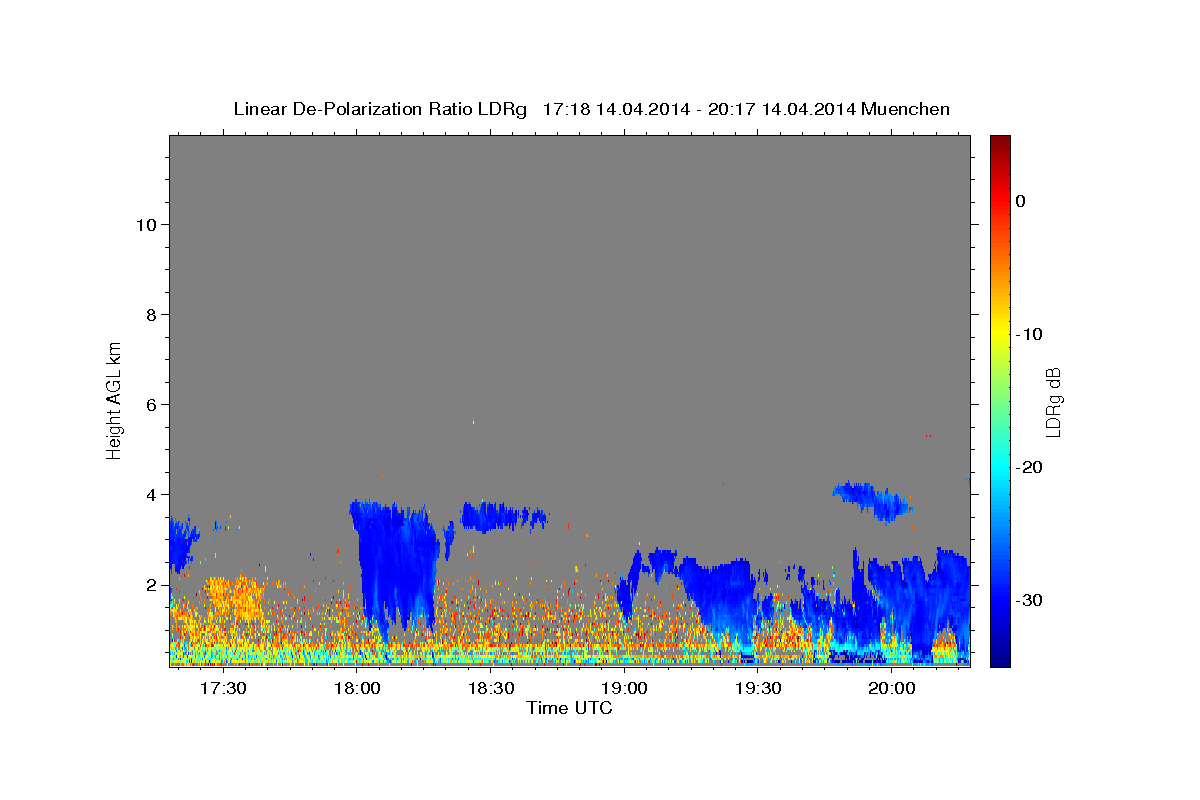This screenshot has height=800, width=1200.
Task: Click the plot title 'Linear De-Polarization Ratio LDRg'
Action: point(380,109)
